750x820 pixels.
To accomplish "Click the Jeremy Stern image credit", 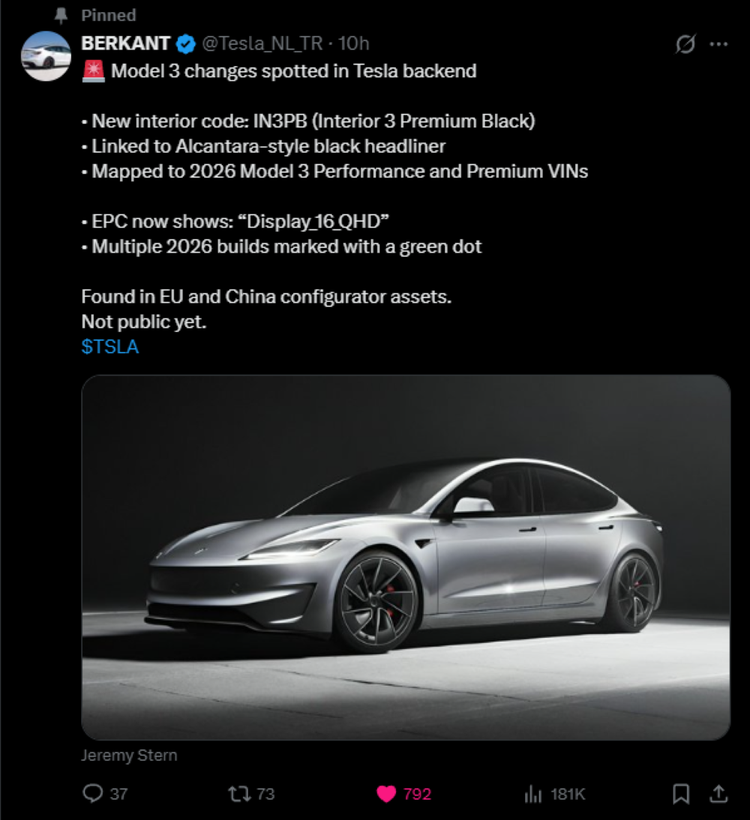I will point(129,755).
